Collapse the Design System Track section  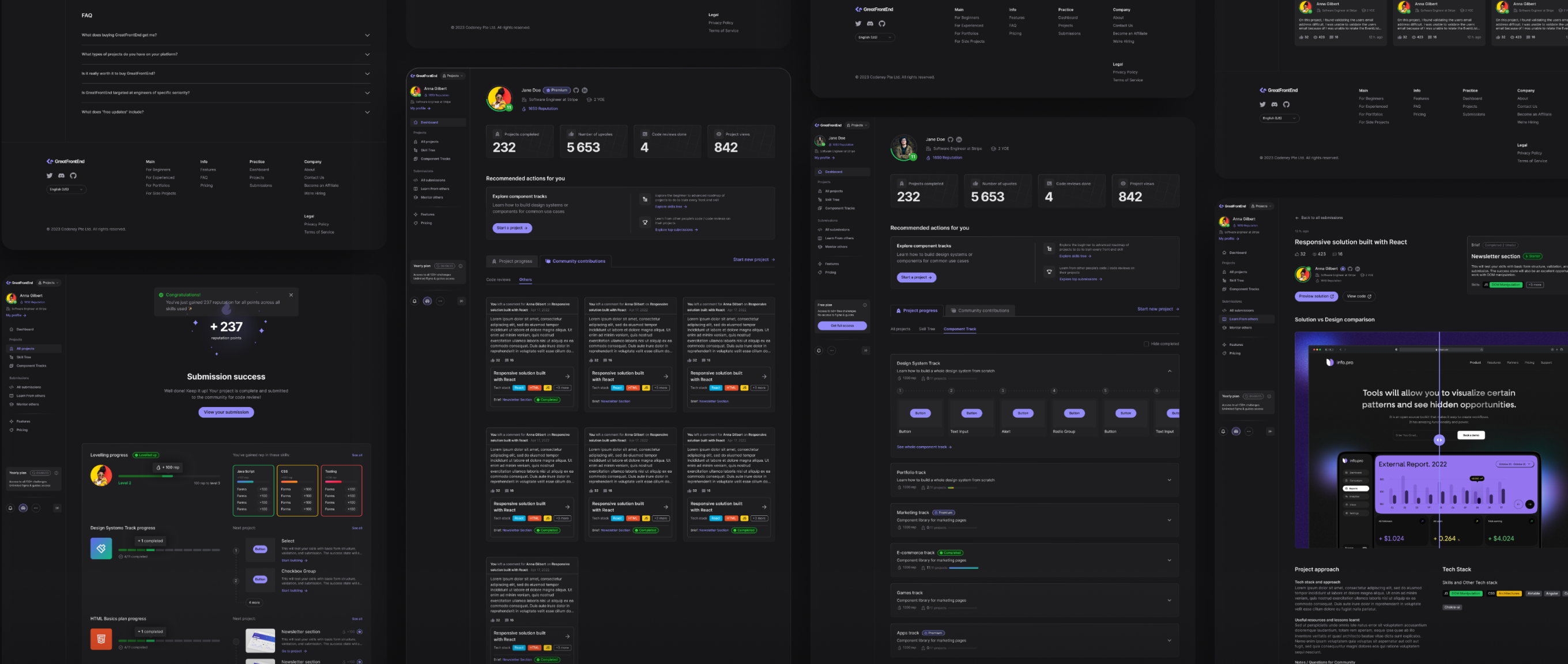1169,371
